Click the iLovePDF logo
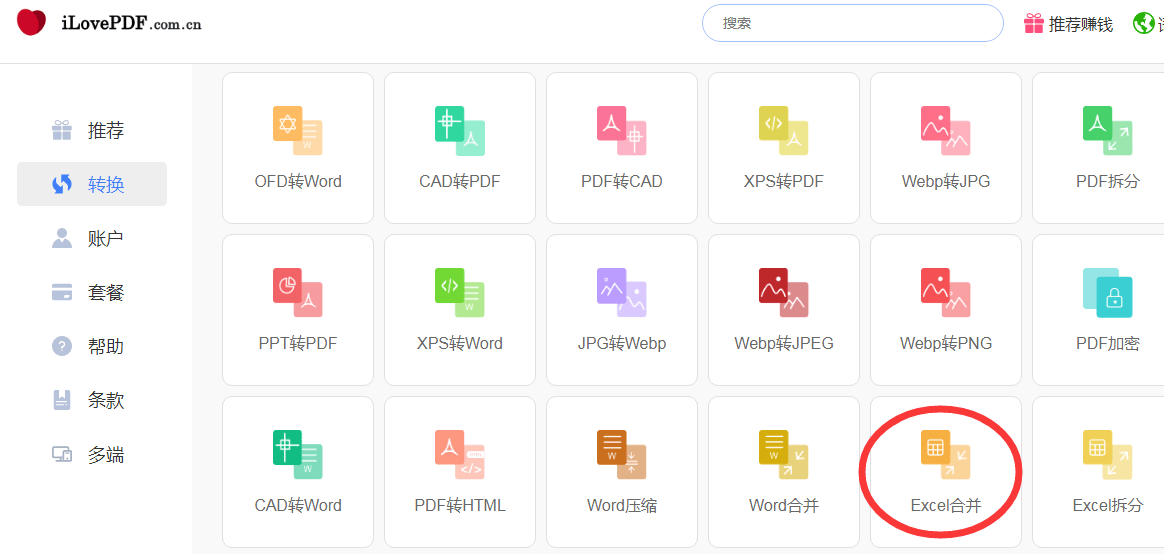The height and width of the screenshot is (554, 1164). [109, 23]
